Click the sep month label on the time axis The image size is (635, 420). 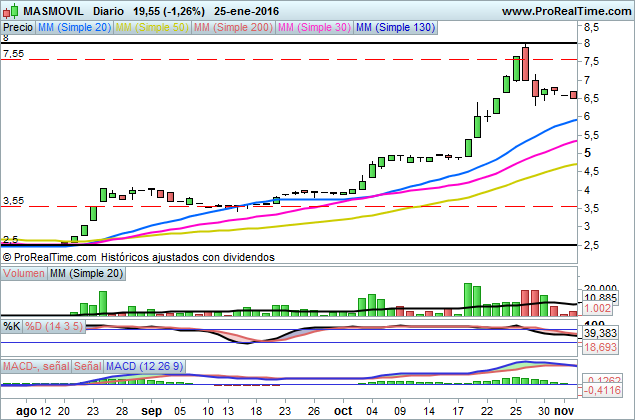151,411
